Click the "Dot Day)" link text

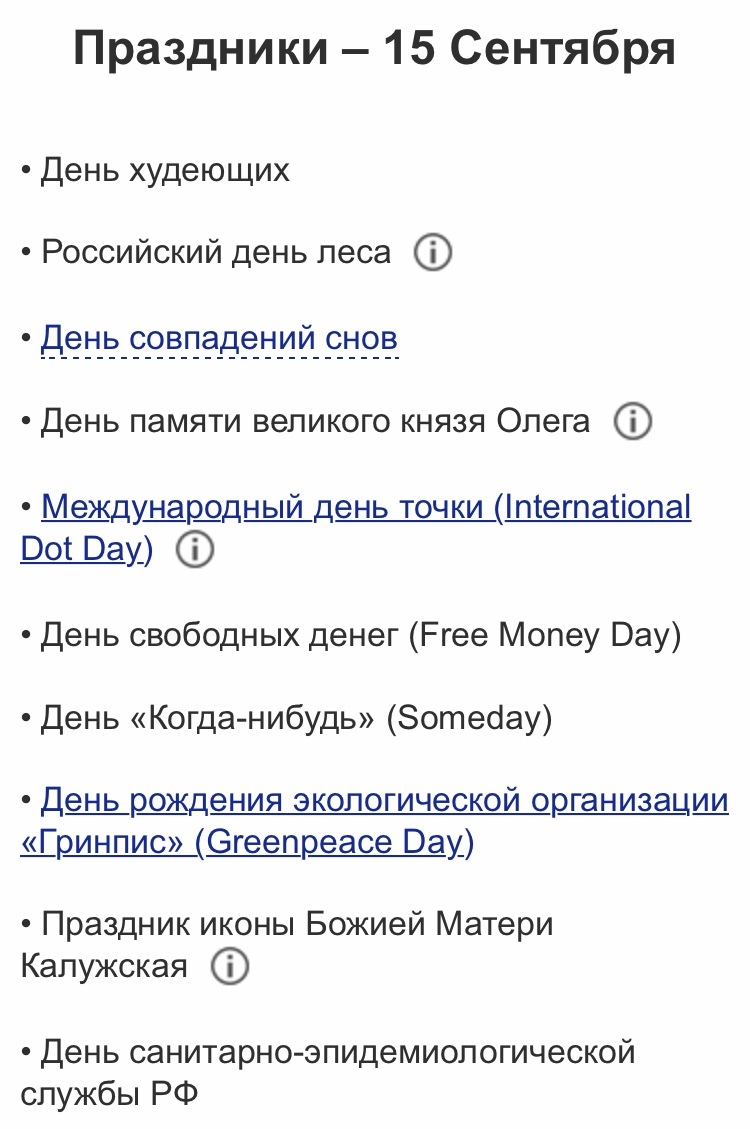click(x=87, y=550)
